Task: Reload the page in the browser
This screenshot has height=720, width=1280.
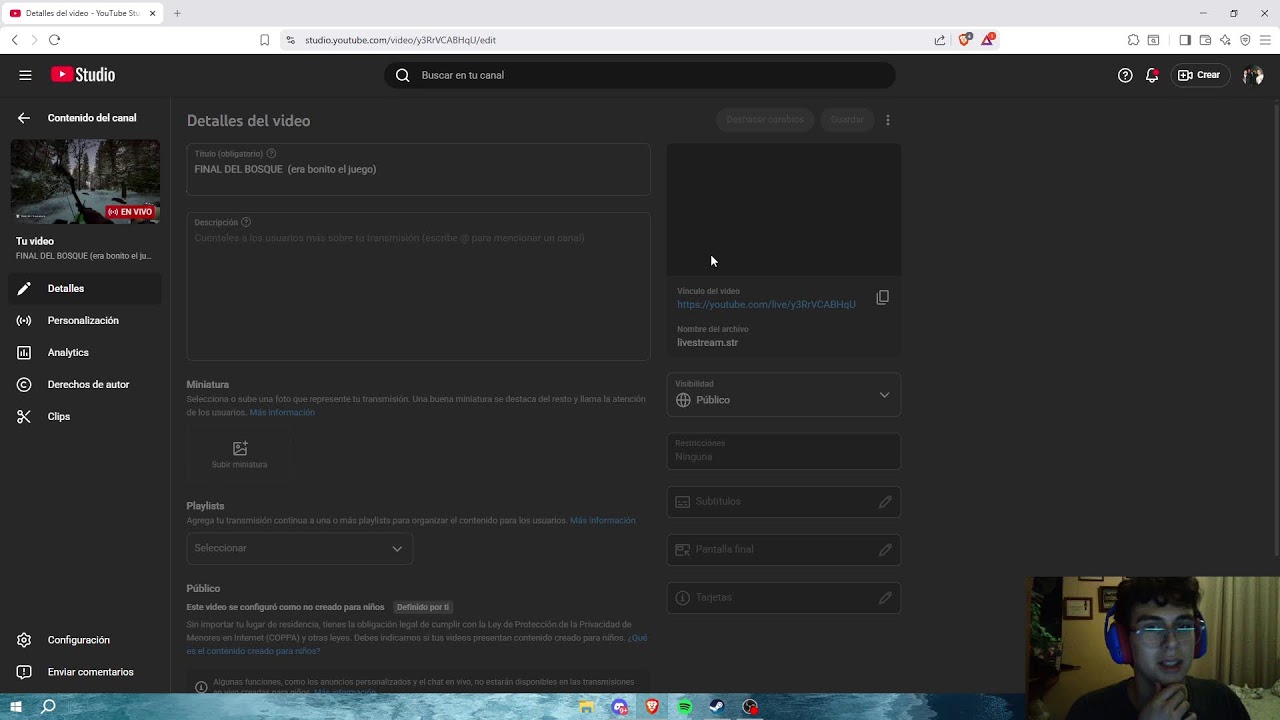Action: click(54, 40)
